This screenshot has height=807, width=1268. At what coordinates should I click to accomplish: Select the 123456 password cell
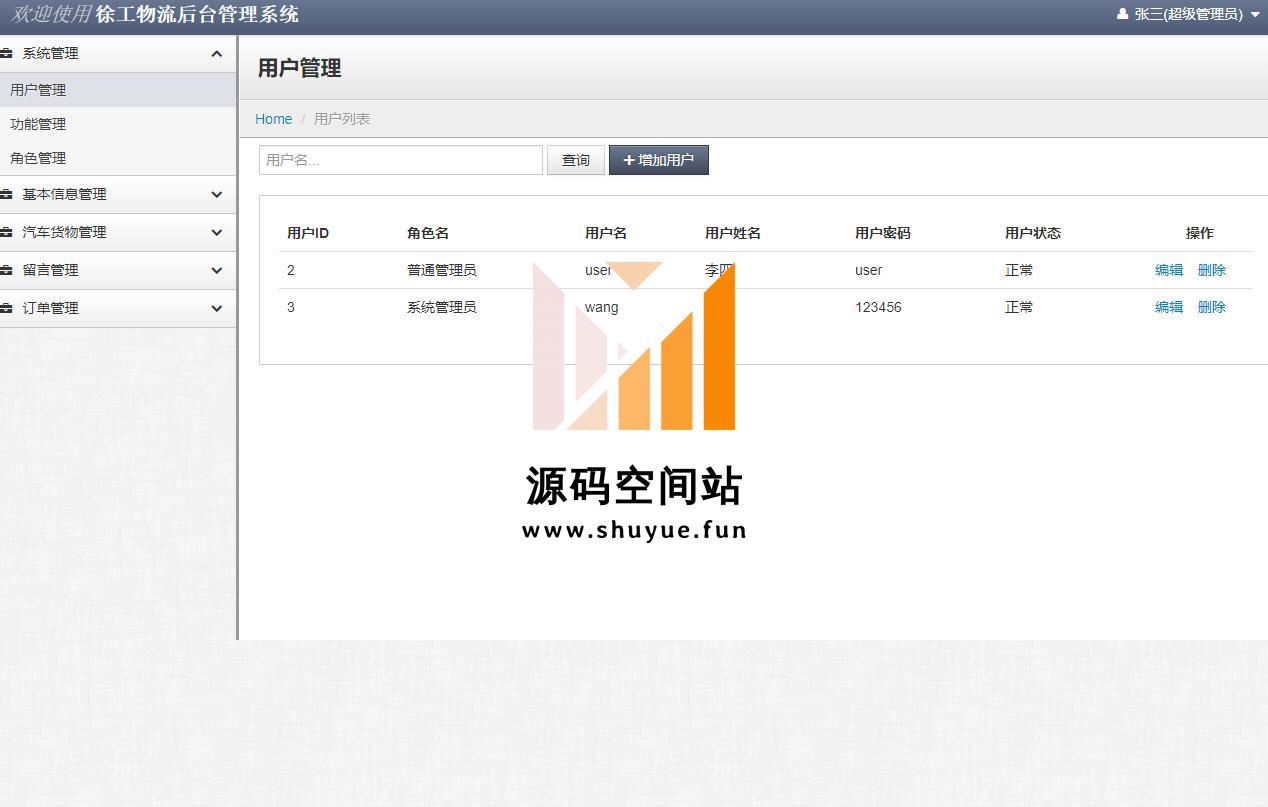pyautogui.click(x=878, y=307)
